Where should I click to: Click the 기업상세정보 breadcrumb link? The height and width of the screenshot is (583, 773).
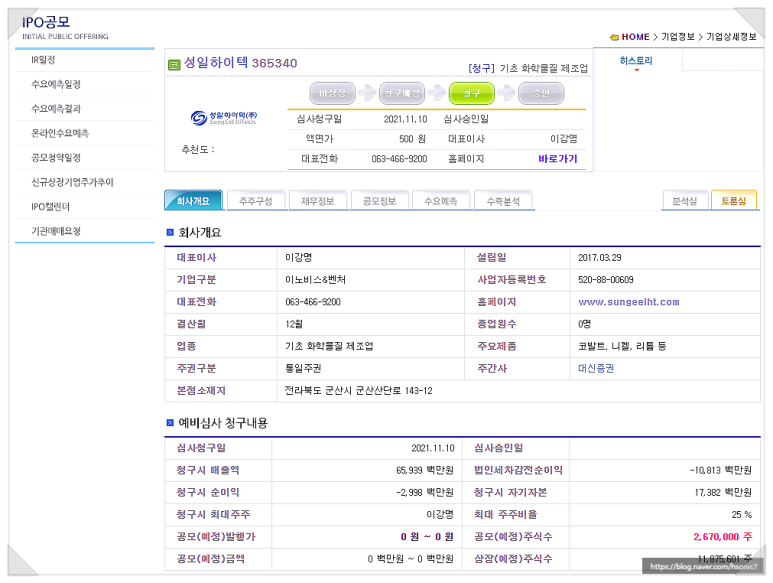coord(732,37)
